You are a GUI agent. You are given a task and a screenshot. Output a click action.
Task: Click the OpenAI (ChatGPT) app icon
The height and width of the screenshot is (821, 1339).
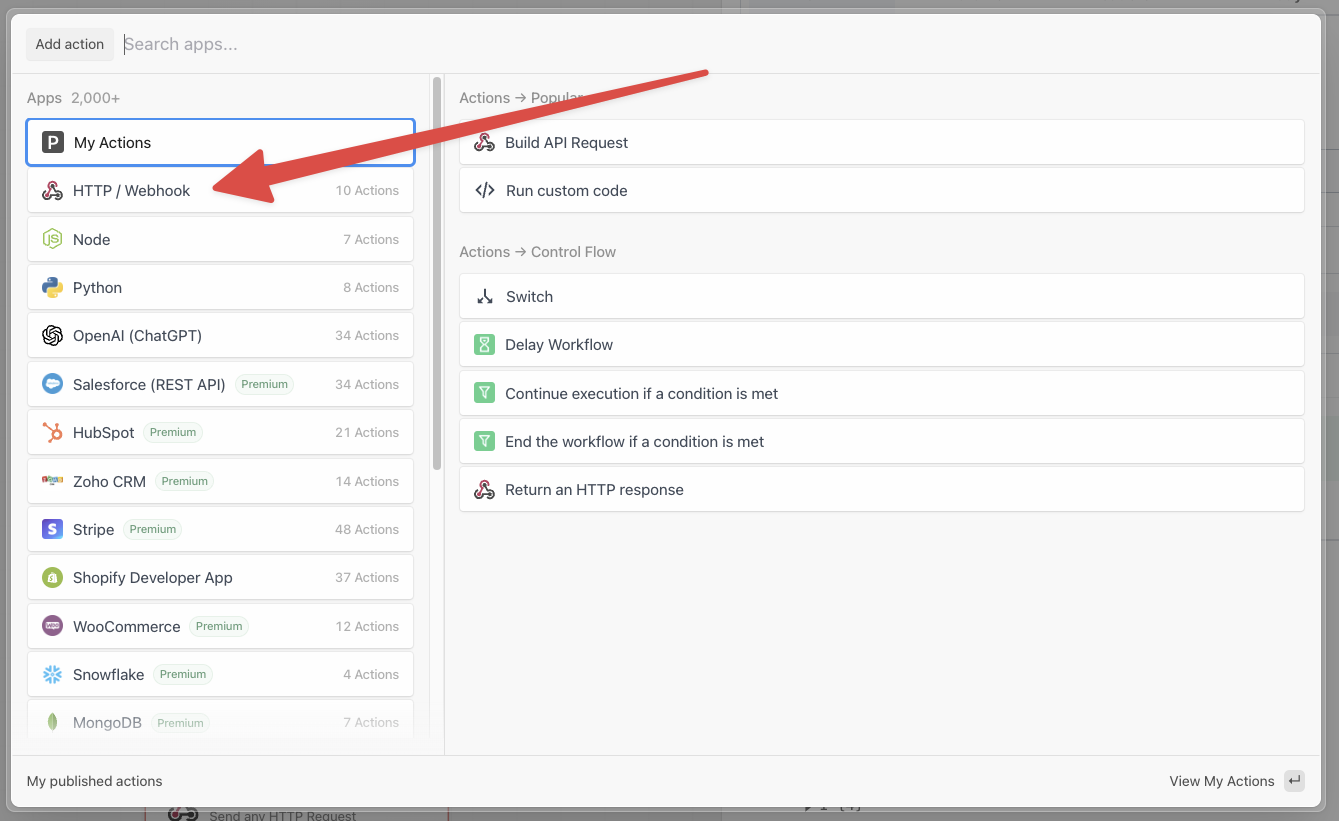coord(52,336)
